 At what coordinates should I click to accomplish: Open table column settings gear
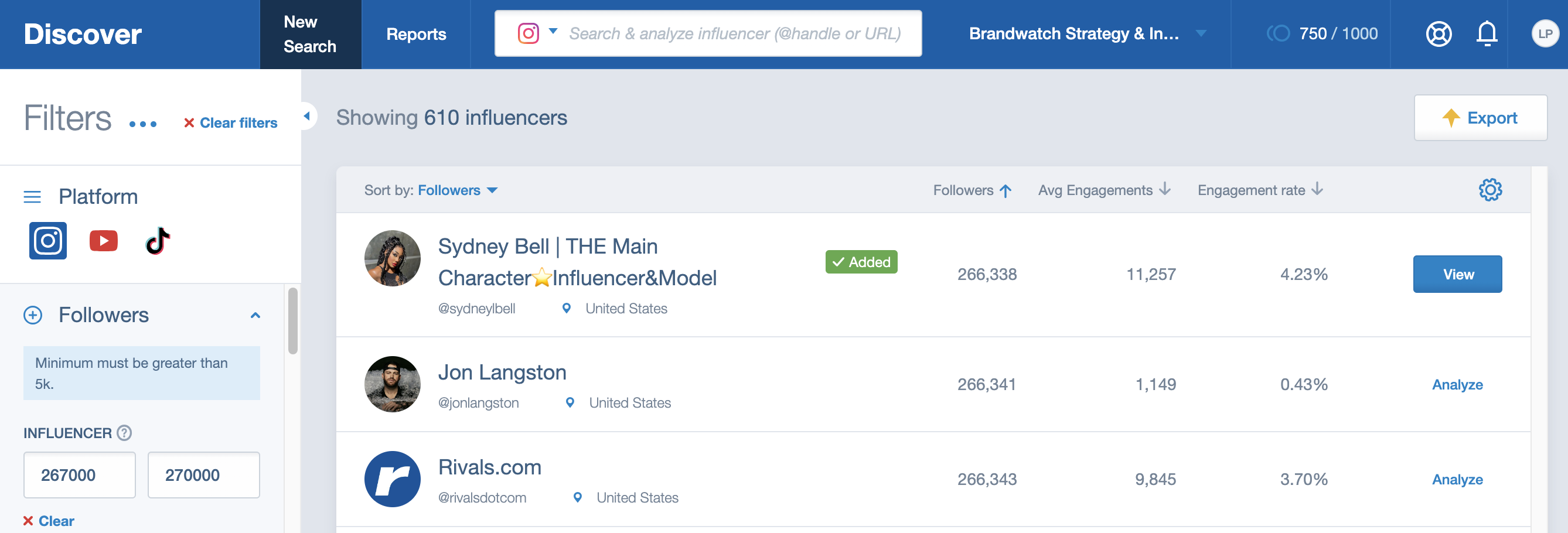[1490, 190]
